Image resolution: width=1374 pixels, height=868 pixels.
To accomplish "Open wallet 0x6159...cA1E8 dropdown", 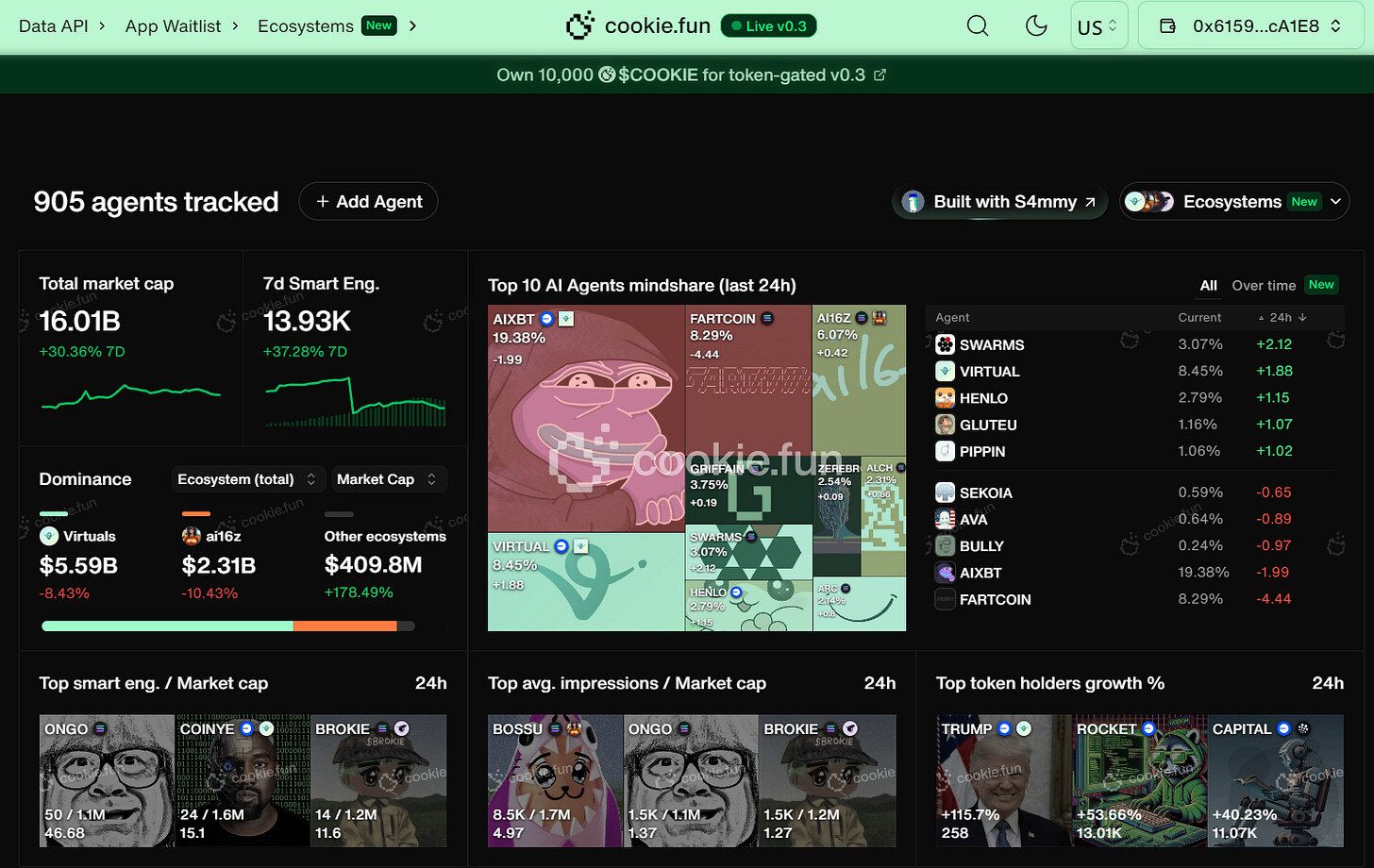I will click(x=1250, y=26).
